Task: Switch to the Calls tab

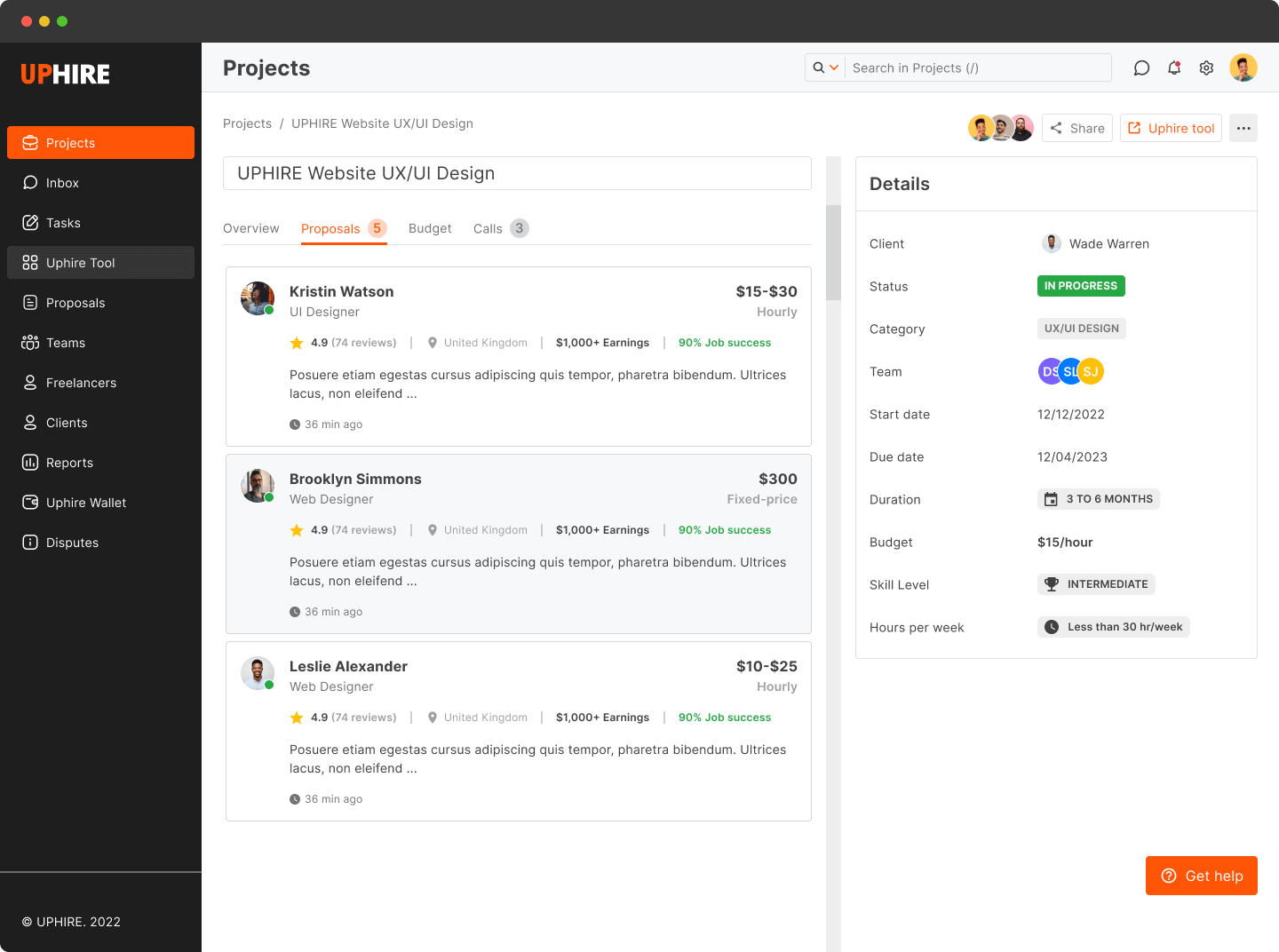Action: pyautogui.click(x=501, y=229)
